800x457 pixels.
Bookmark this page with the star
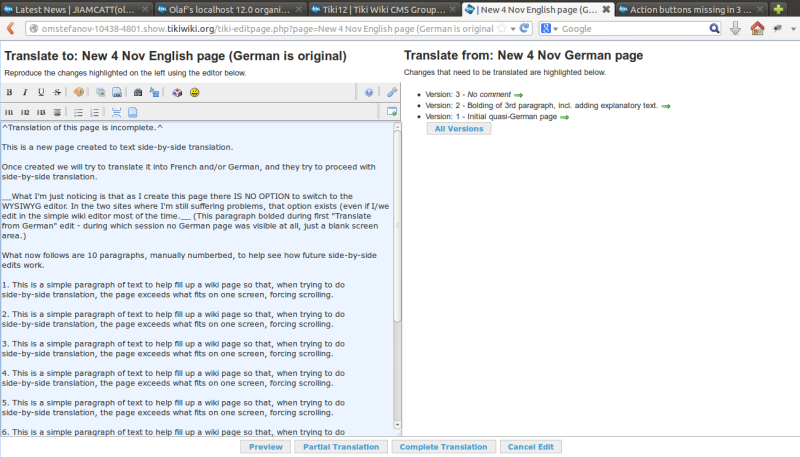coord(502,29)
